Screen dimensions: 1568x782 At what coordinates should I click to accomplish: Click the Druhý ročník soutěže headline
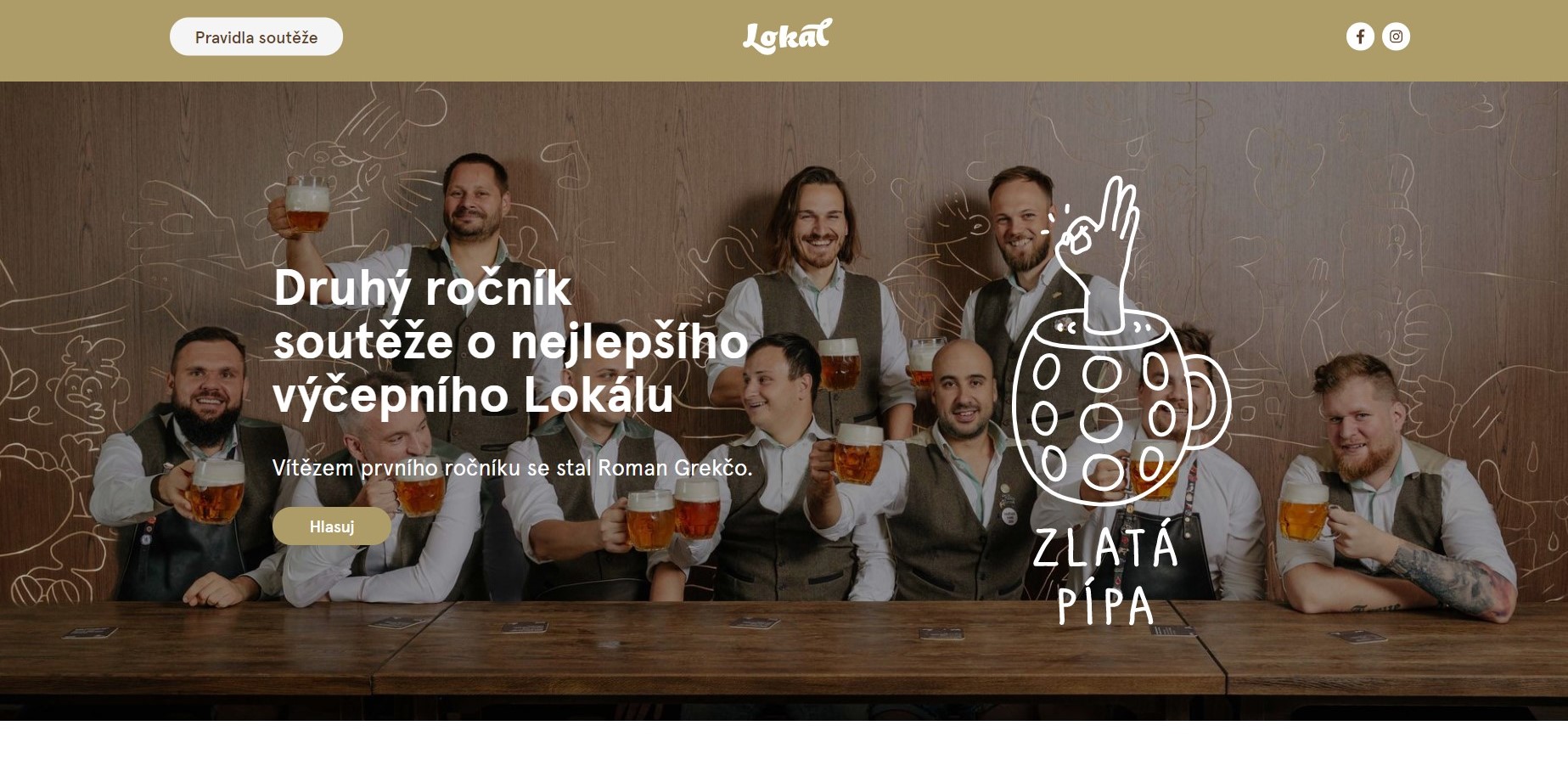click(509, 341)
